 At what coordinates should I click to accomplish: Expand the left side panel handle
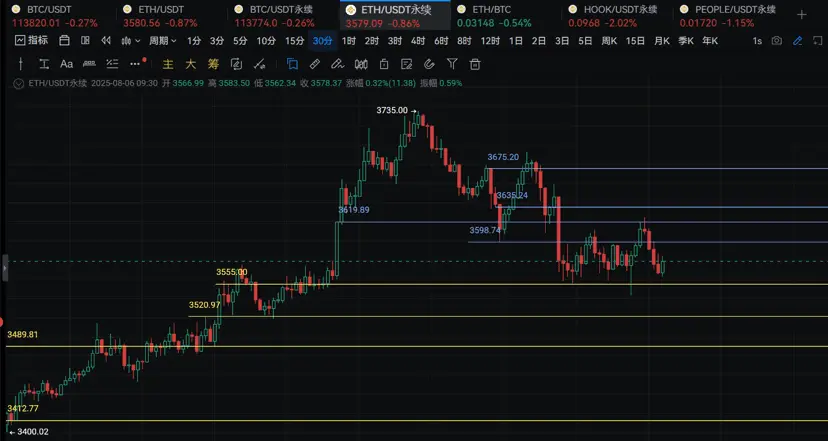pyautogui.click(x=5, y=268)
